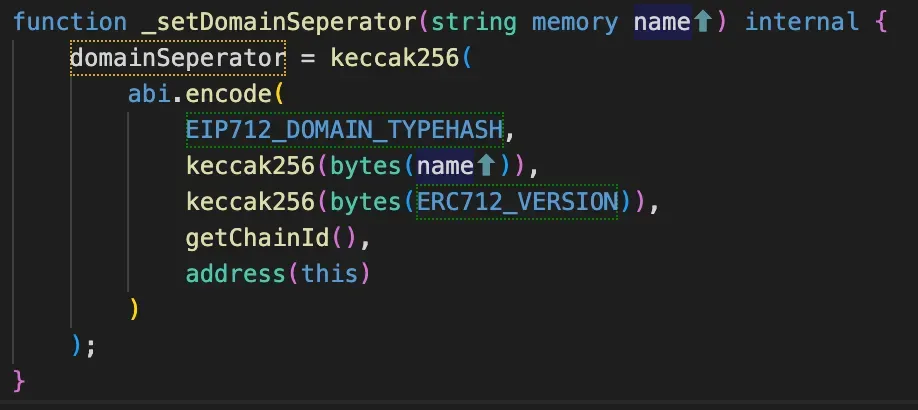Click the domainSeperator variable
The image size is (918, 410).
pyautogui.click(x=177, y=58)
